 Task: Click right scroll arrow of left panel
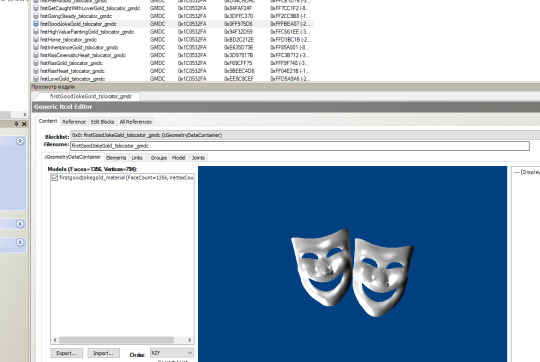[24, 114]
